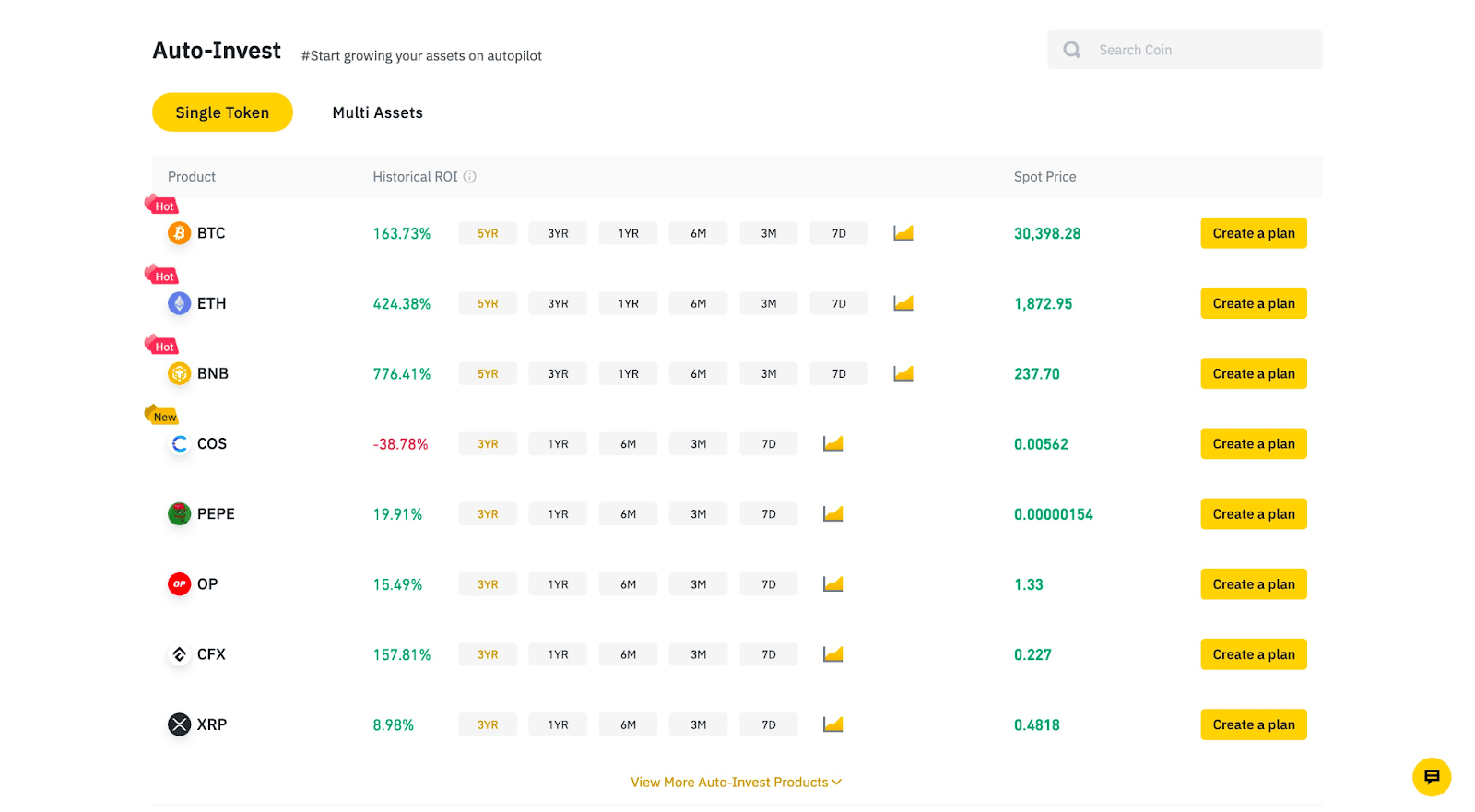
Task: Create a plan for XRP
Action: point(1254,724)
